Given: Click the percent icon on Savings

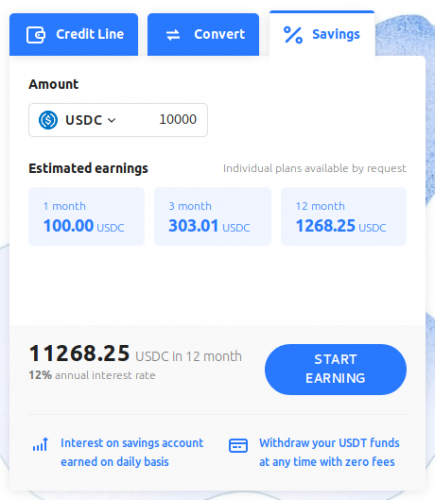Looking at the screenshot, I should [x=293, y=35].
